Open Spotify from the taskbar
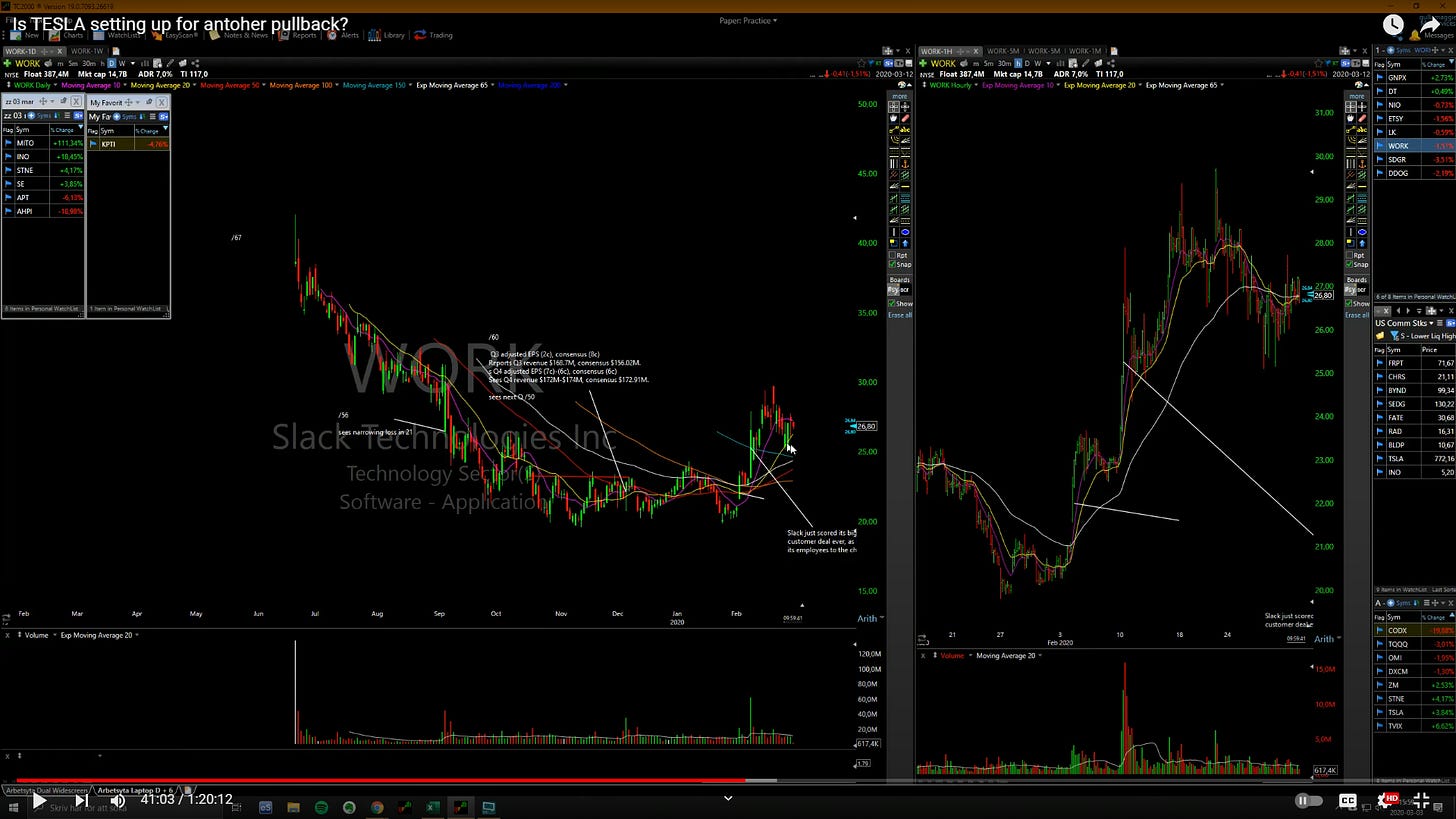The height and width of the screenshot is (819, 1456). point(321,807)
